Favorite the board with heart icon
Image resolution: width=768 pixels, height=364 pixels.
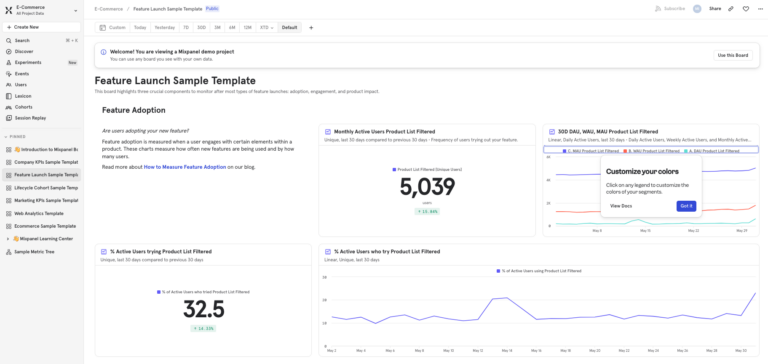(745, 9)
